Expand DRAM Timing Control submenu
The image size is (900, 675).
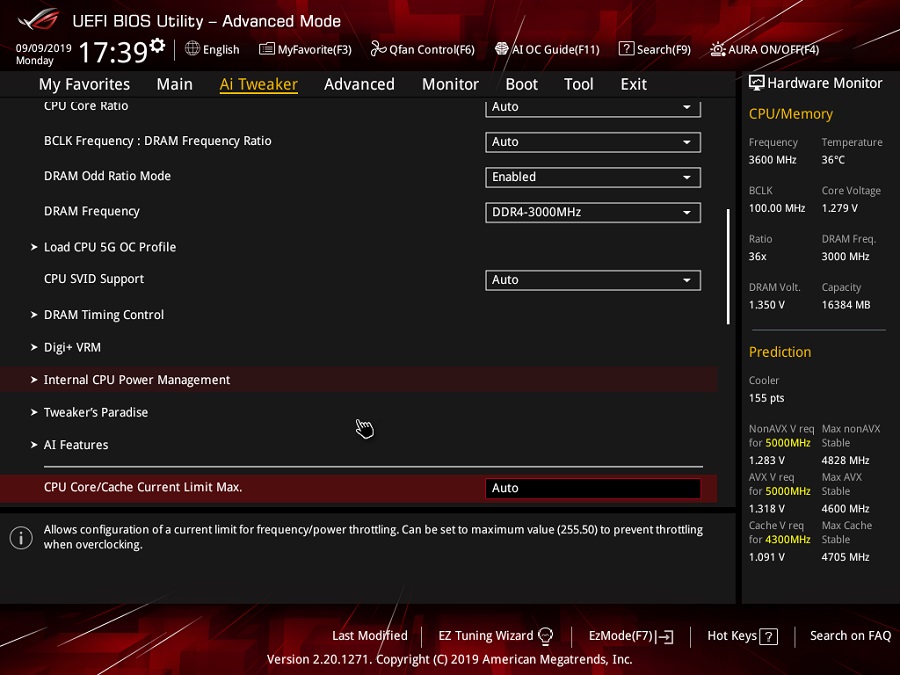tap(104, 315)
